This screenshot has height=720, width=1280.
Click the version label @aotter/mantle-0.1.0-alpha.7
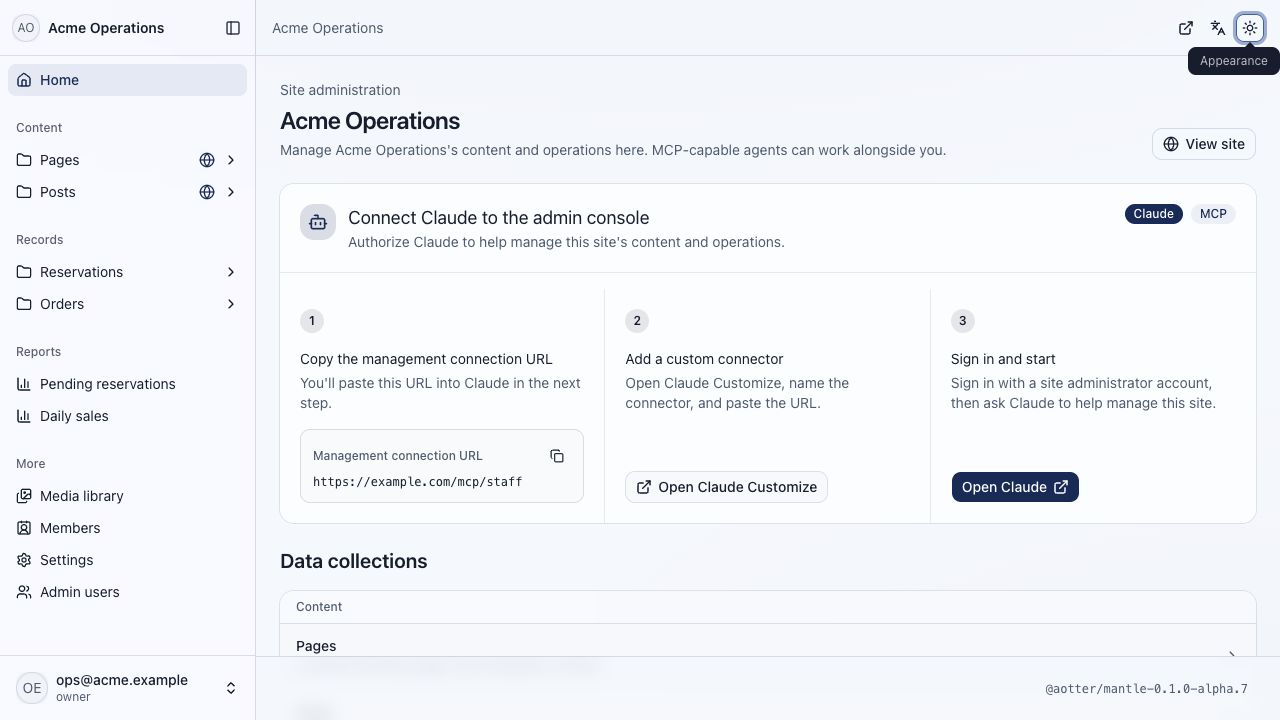1146,689
